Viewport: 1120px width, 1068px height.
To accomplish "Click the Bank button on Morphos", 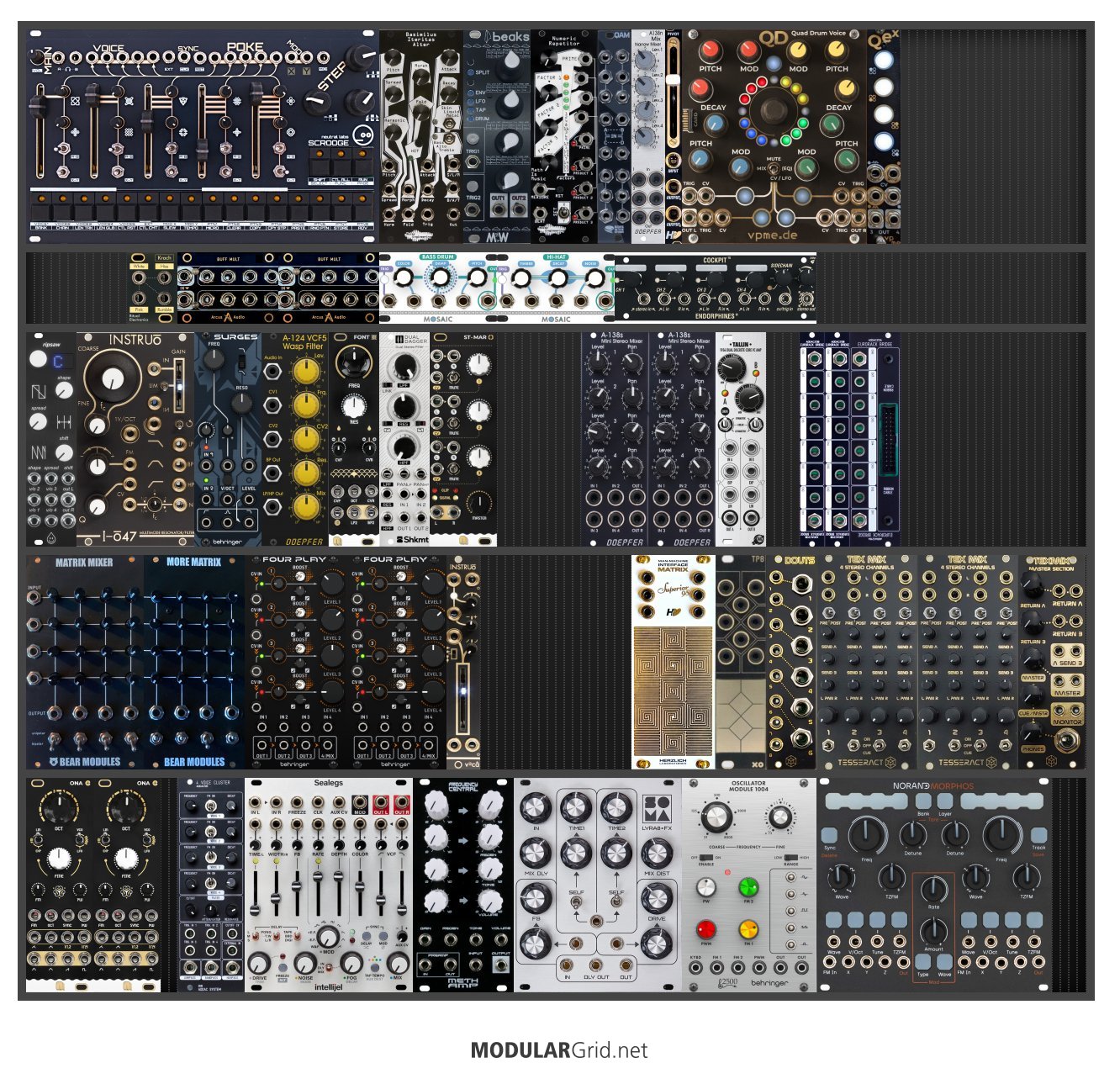I will pos(923,802).
